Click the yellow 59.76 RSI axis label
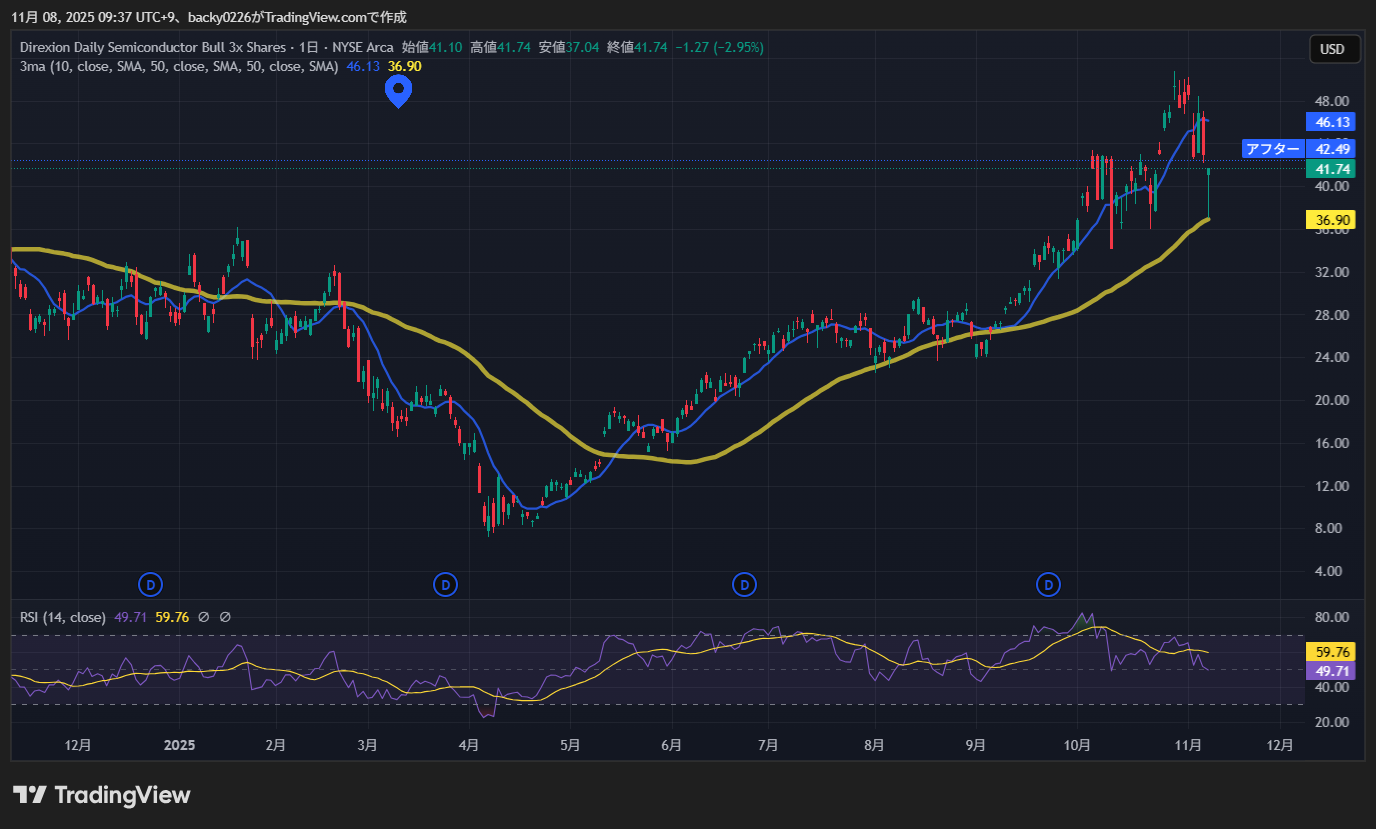 tap(1333, 651)
